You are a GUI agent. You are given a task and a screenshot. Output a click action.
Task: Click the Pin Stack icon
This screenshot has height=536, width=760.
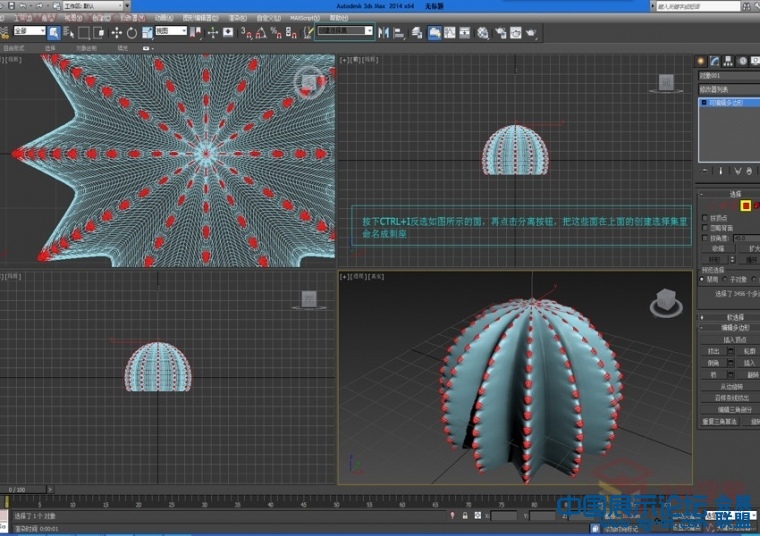click(x=705, y=171)
